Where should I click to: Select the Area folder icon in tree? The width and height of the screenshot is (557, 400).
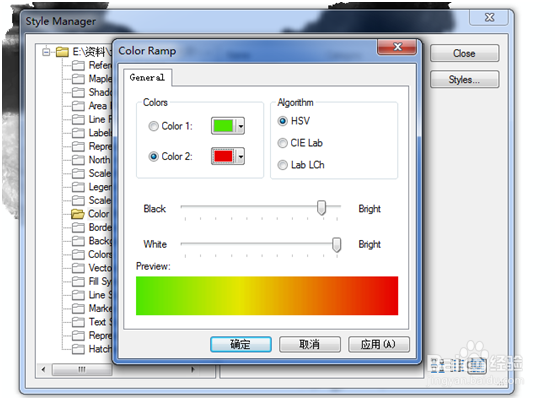click(x=78, y=106)
